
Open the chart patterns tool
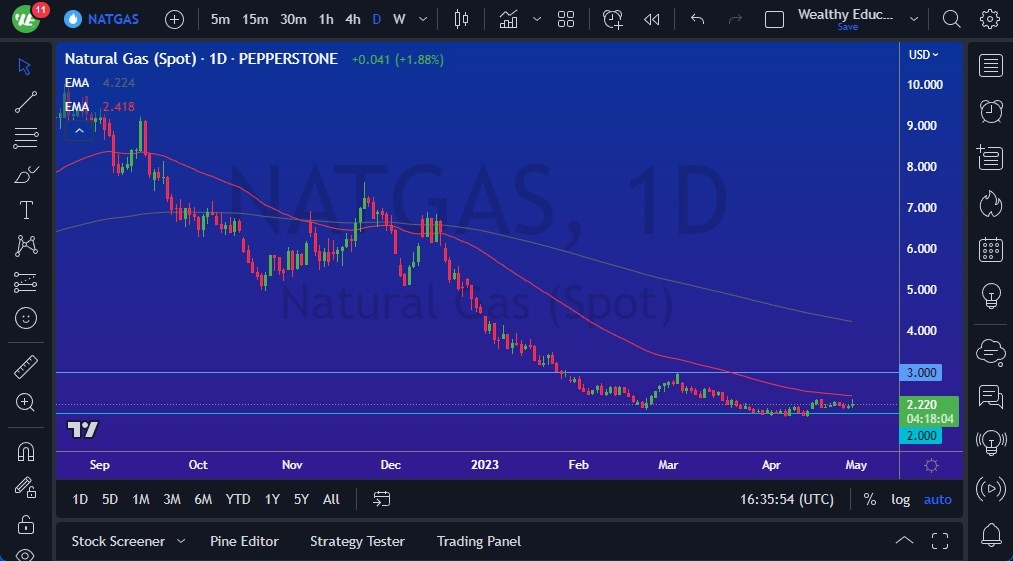[25, 246]
